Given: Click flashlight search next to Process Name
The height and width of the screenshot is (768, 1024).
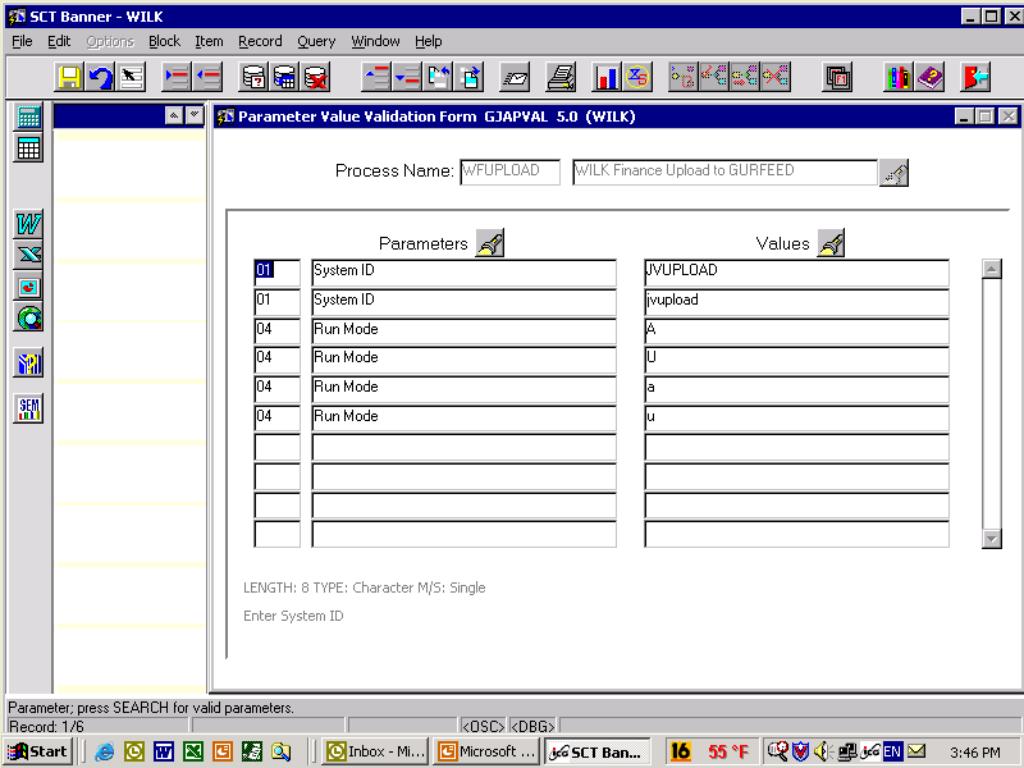Looking at the screenshot, I should [894, 173].
